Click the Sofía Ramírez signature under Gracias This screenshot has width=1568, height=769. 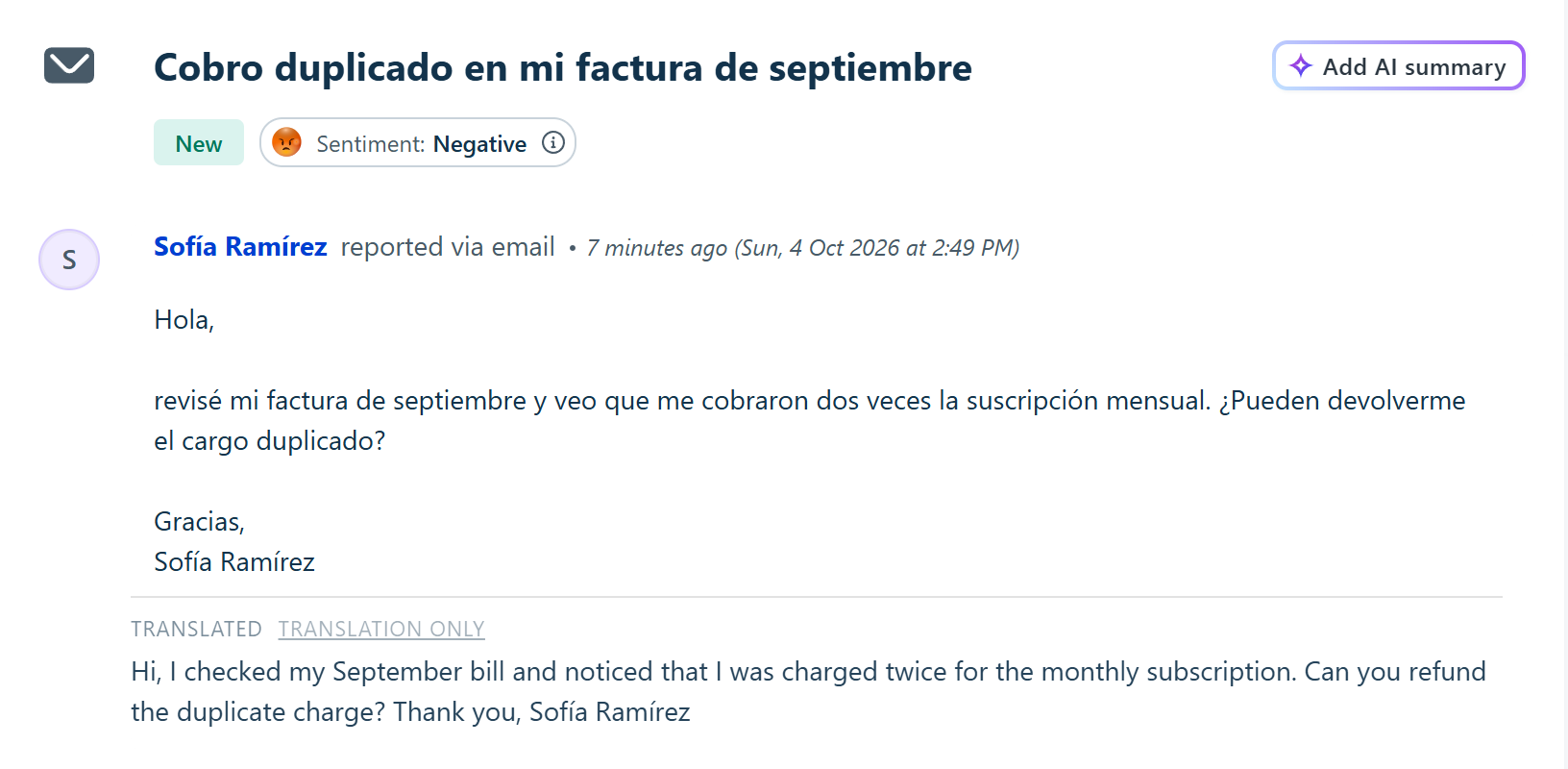[x=234, y=561]
